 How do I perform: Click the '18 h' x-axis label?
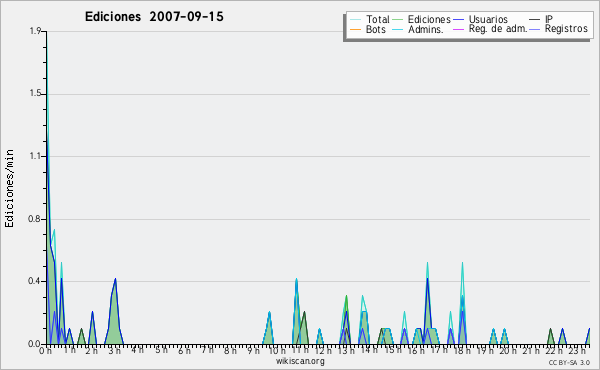coord(462,350)
